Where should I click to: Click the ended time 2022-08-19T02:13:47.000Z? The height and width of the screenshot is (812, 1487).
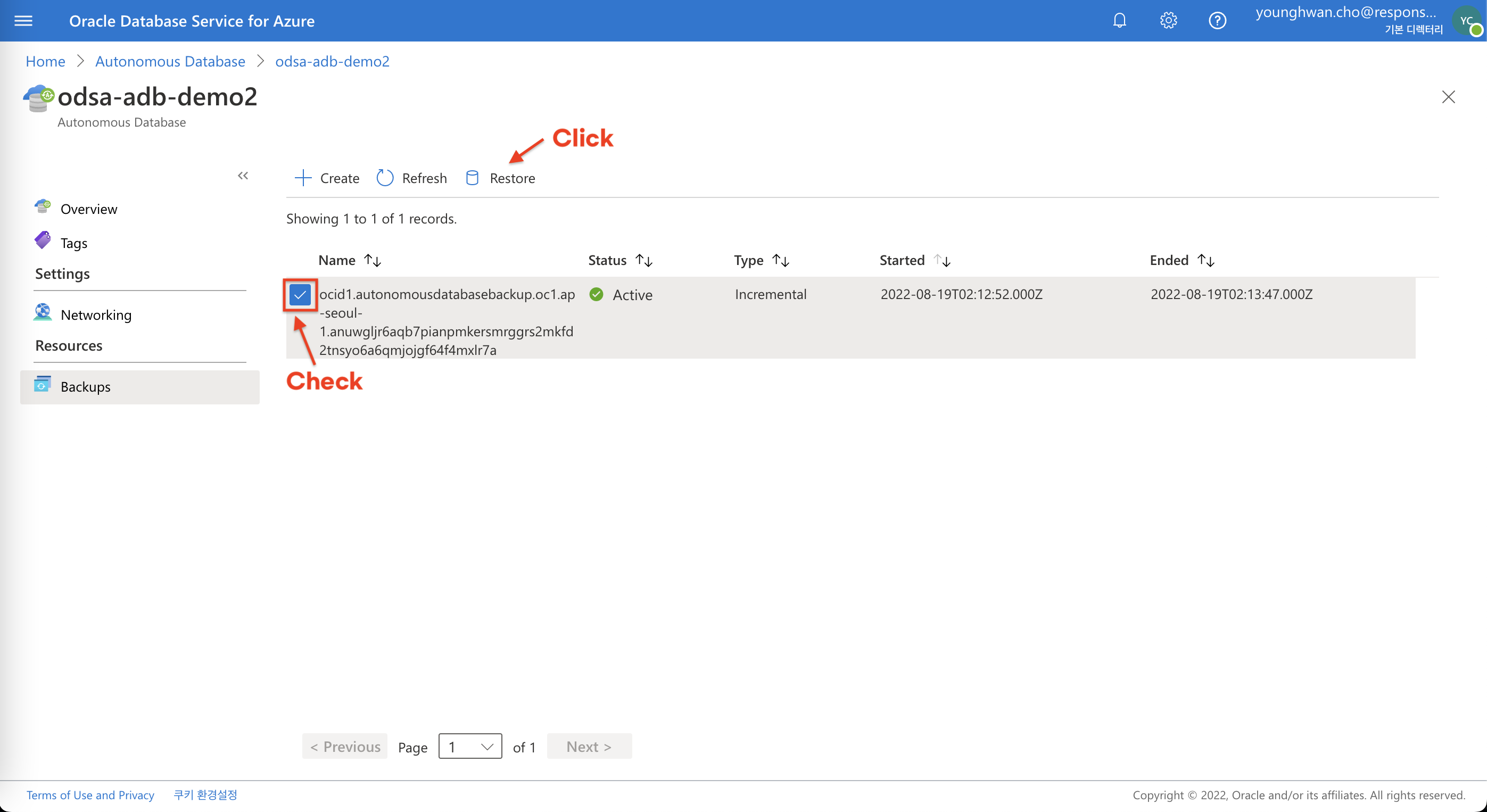click(1232, 294)
